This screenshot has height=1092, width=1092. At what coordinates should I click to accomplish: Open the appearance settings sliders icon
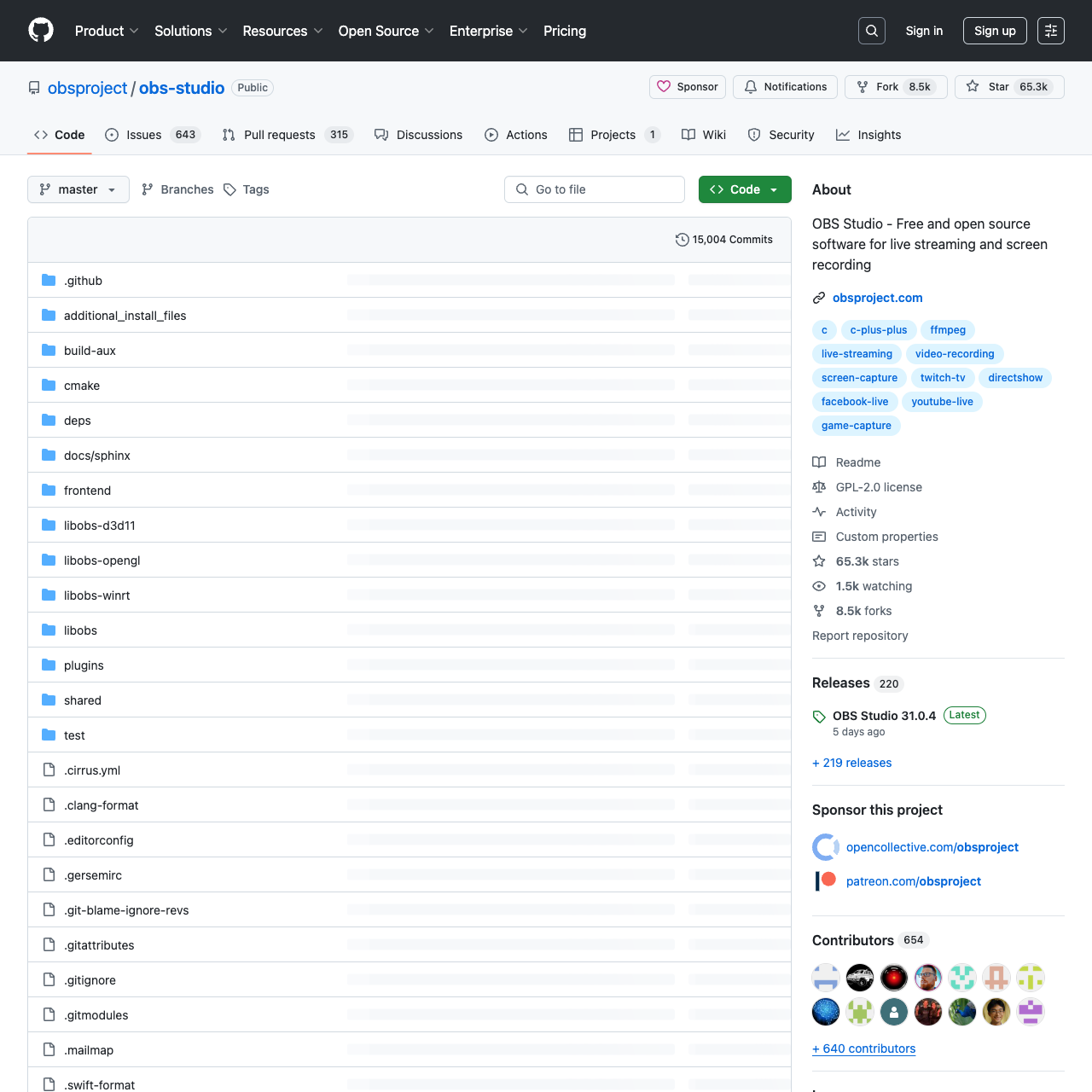pyautogui.click(x=1051, y=31)
